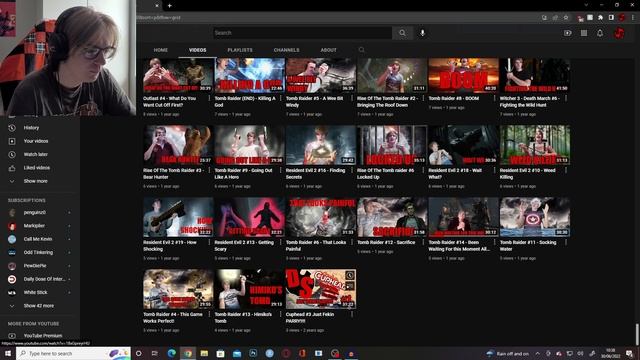The height and width of the screenshot is (360, 640).
Task: Open the notifications bell
Action: 600,33
